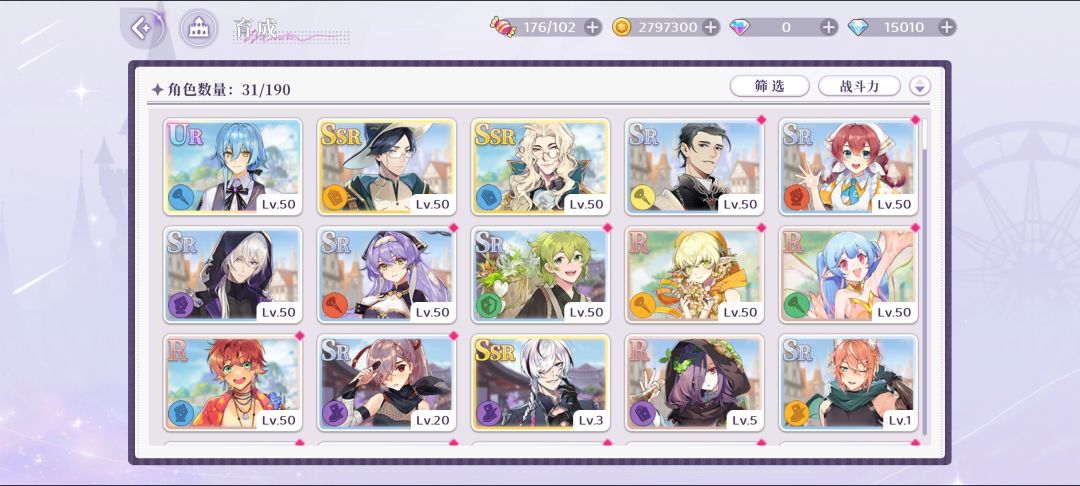The width and height of the screenshot is (1080, 486).
Task: Click the blue diamond currency icon
Action: tap(858, 28)
